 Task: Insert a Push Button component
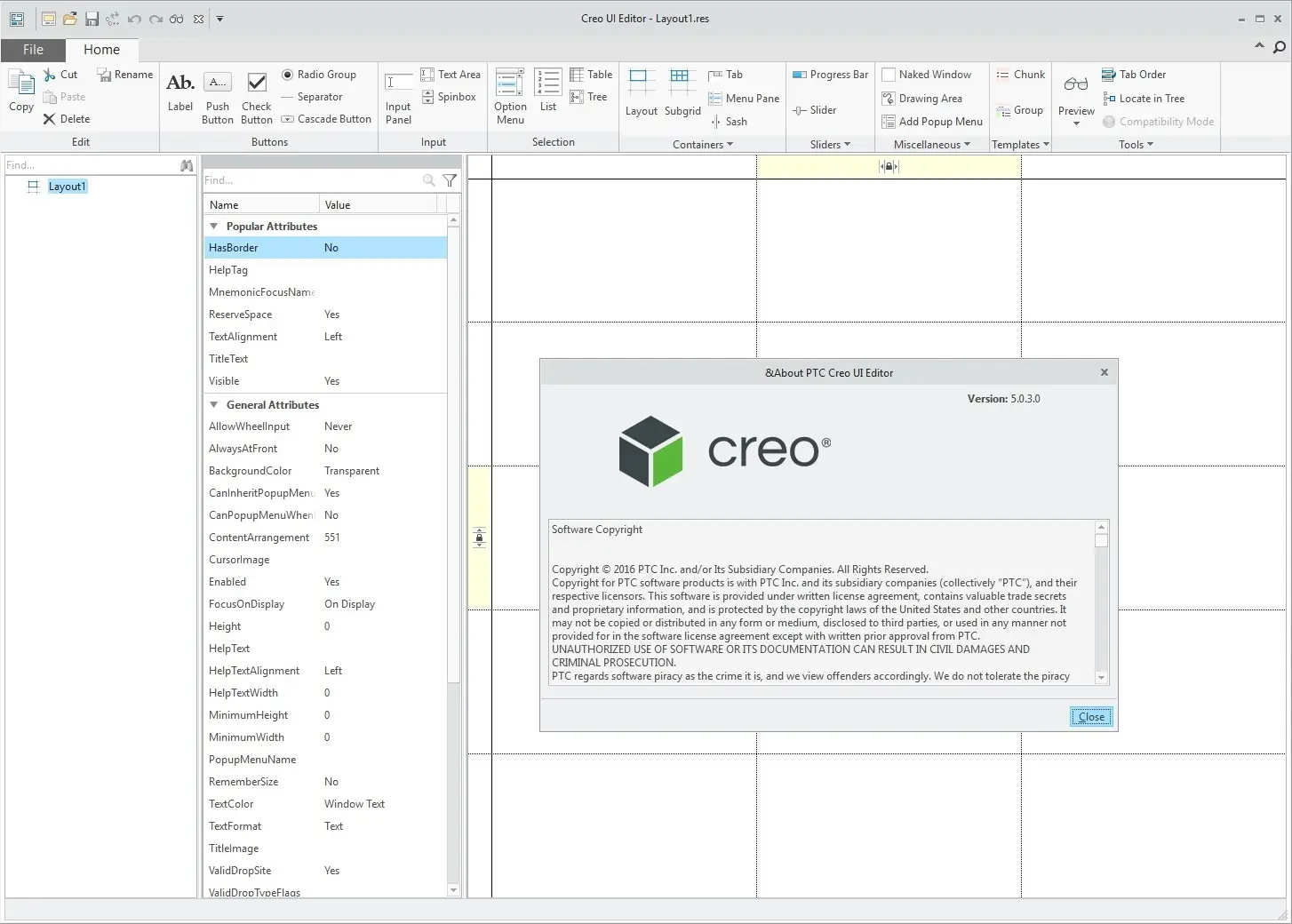click(218, 98)
